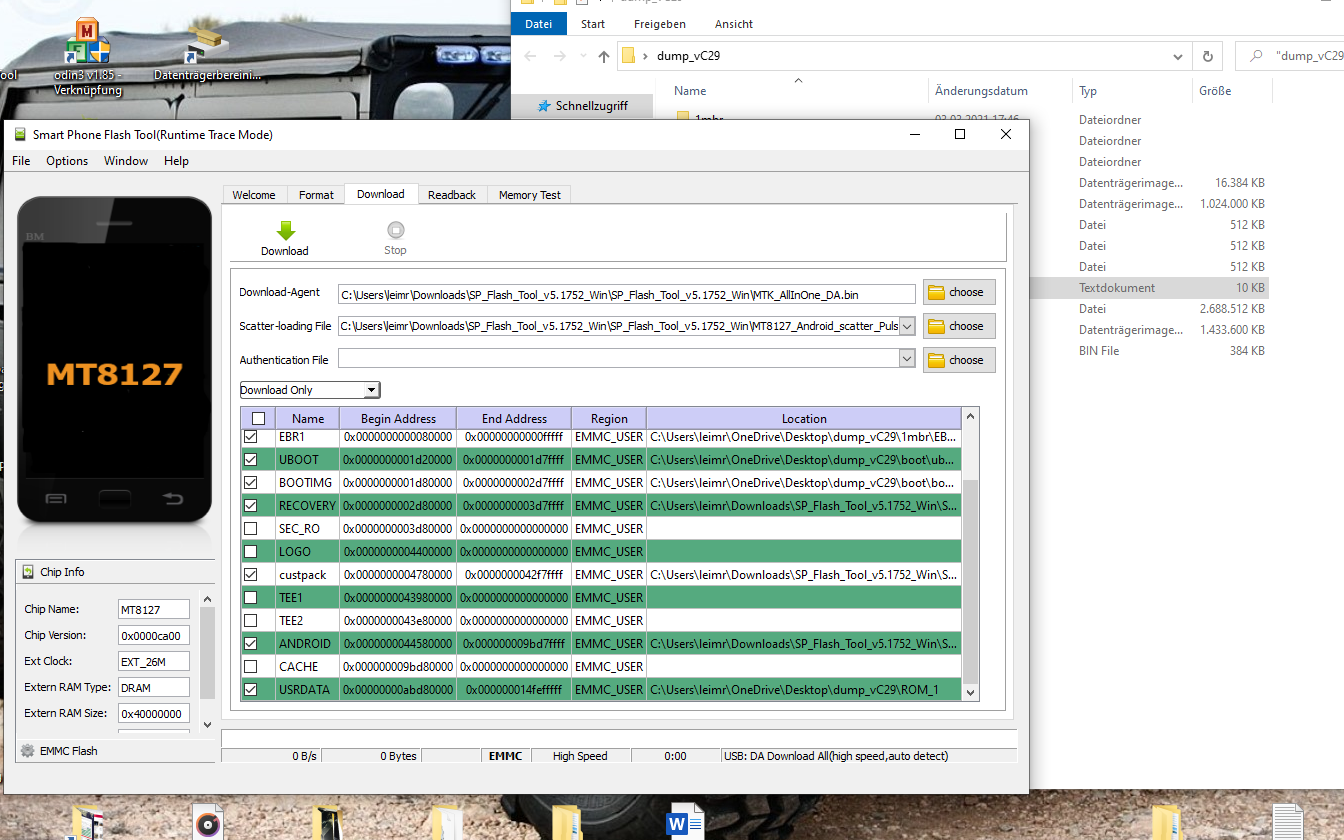Check the CACHE partition checkbox
This screenshot has width=1344, height=840.
[251, 667]
